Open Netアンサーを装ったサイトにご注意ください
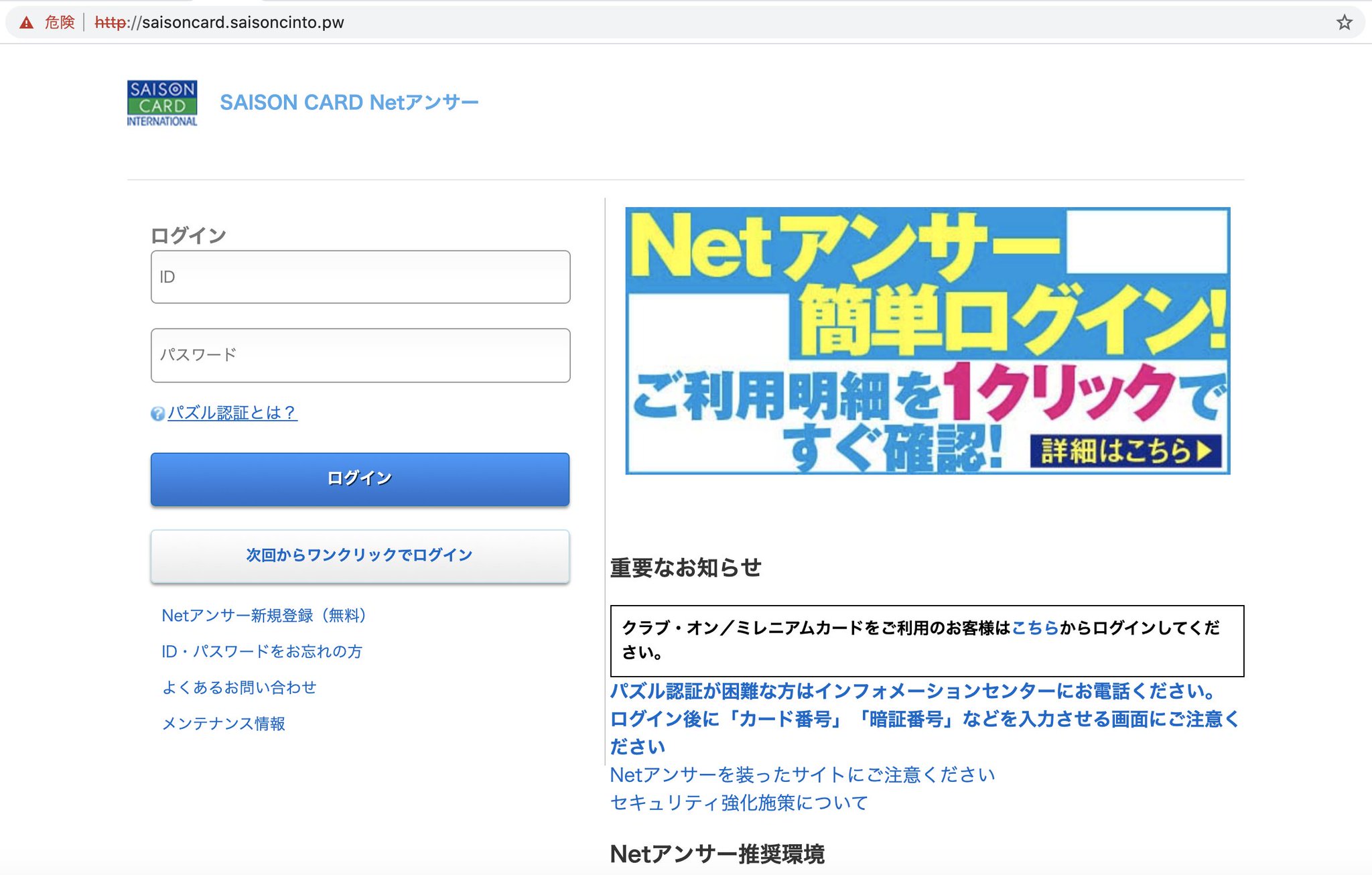1372x875 pixels. [801, 775]
